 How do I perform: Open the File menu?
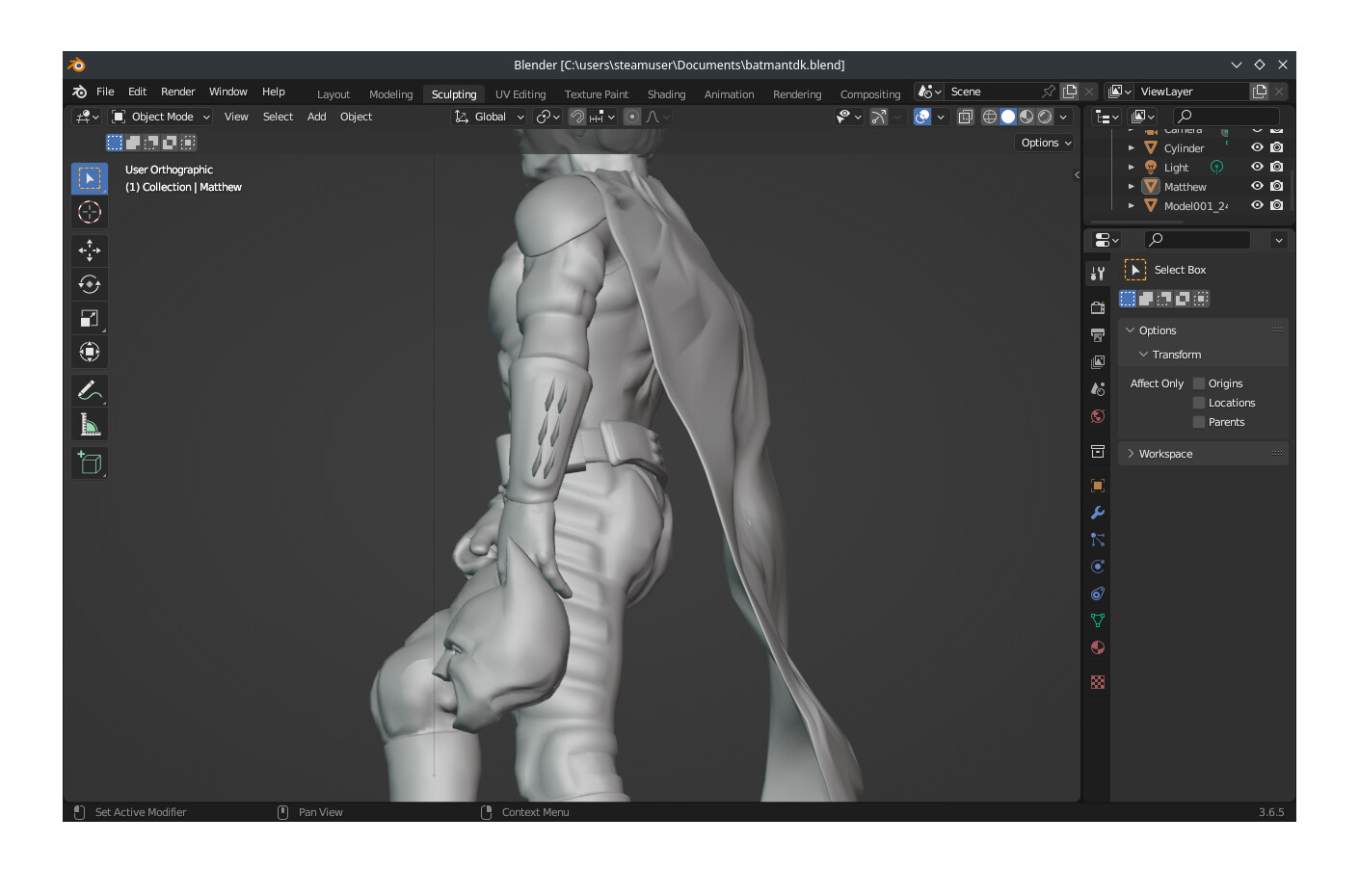click(105, 92)
